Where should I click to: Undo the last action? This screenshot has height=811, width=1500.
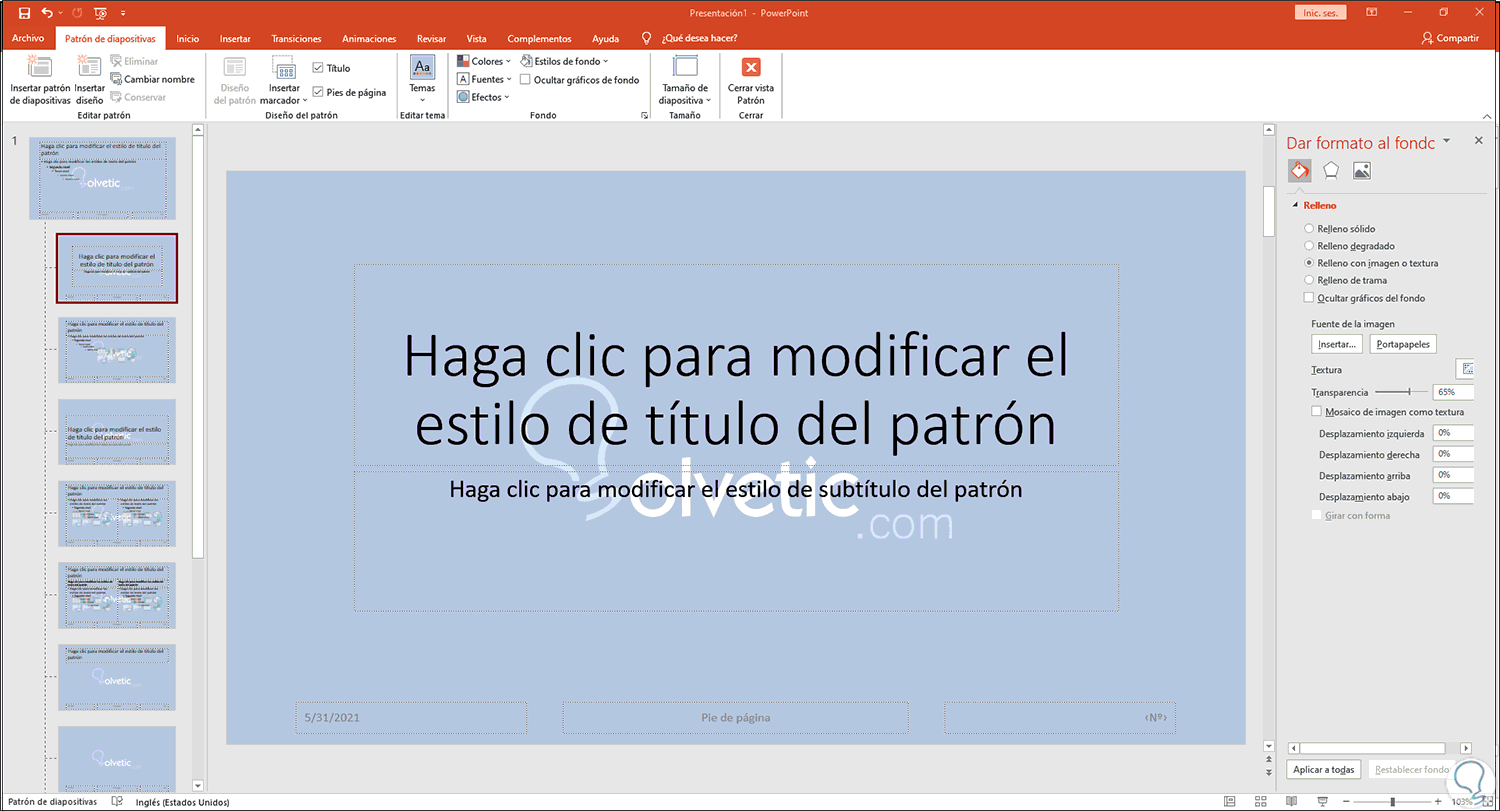(x=47, y=13)
